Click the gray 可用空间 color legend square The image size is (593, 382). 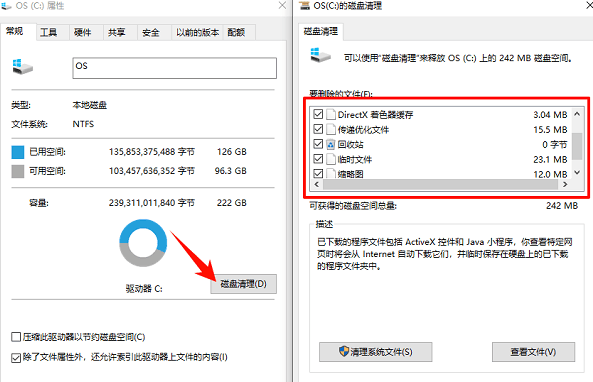click(18, 171)
